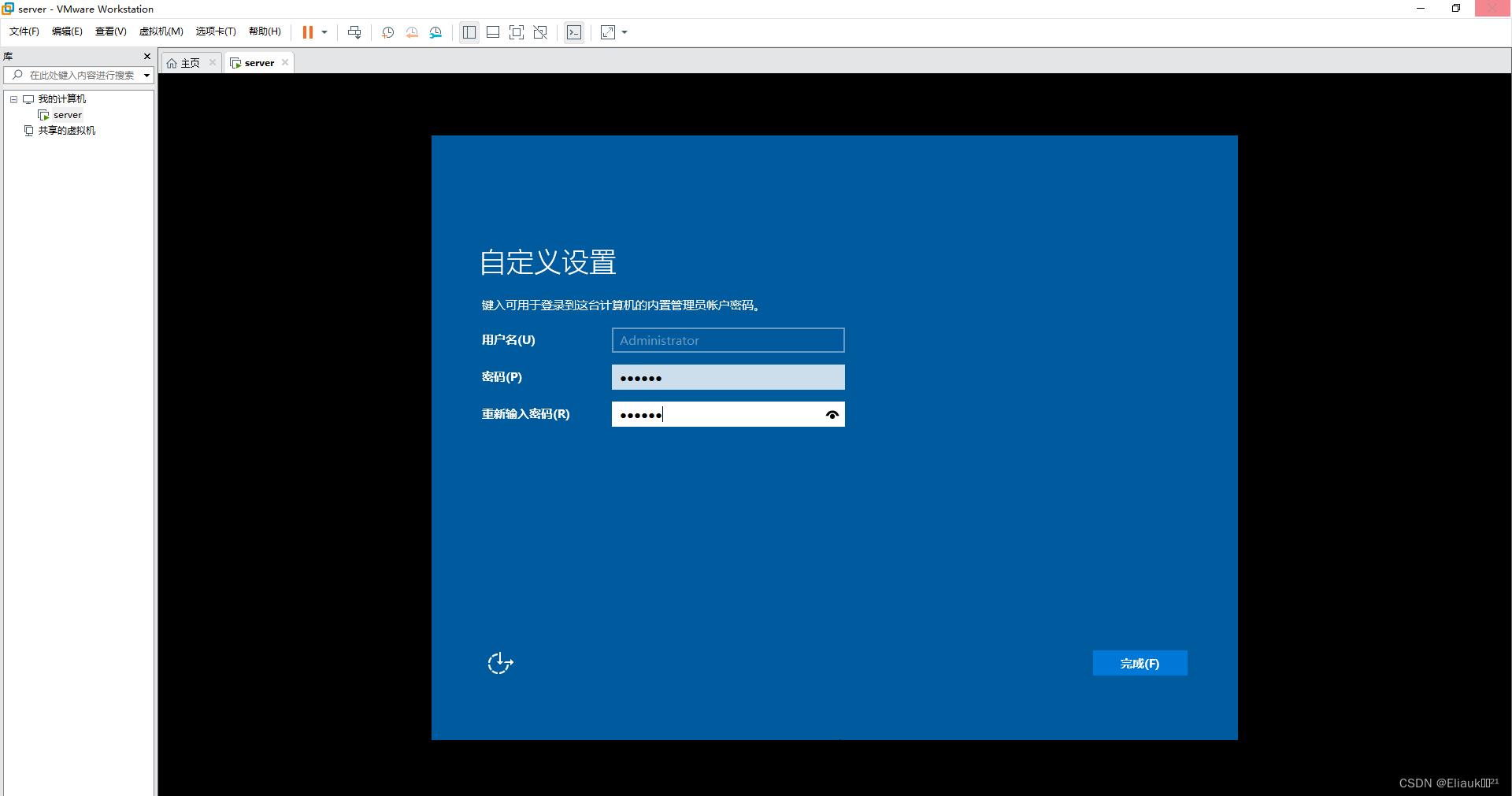Screen dimensions: 1512x796
Task: Select the server VM in the library tree
Action: click(67, 114)
